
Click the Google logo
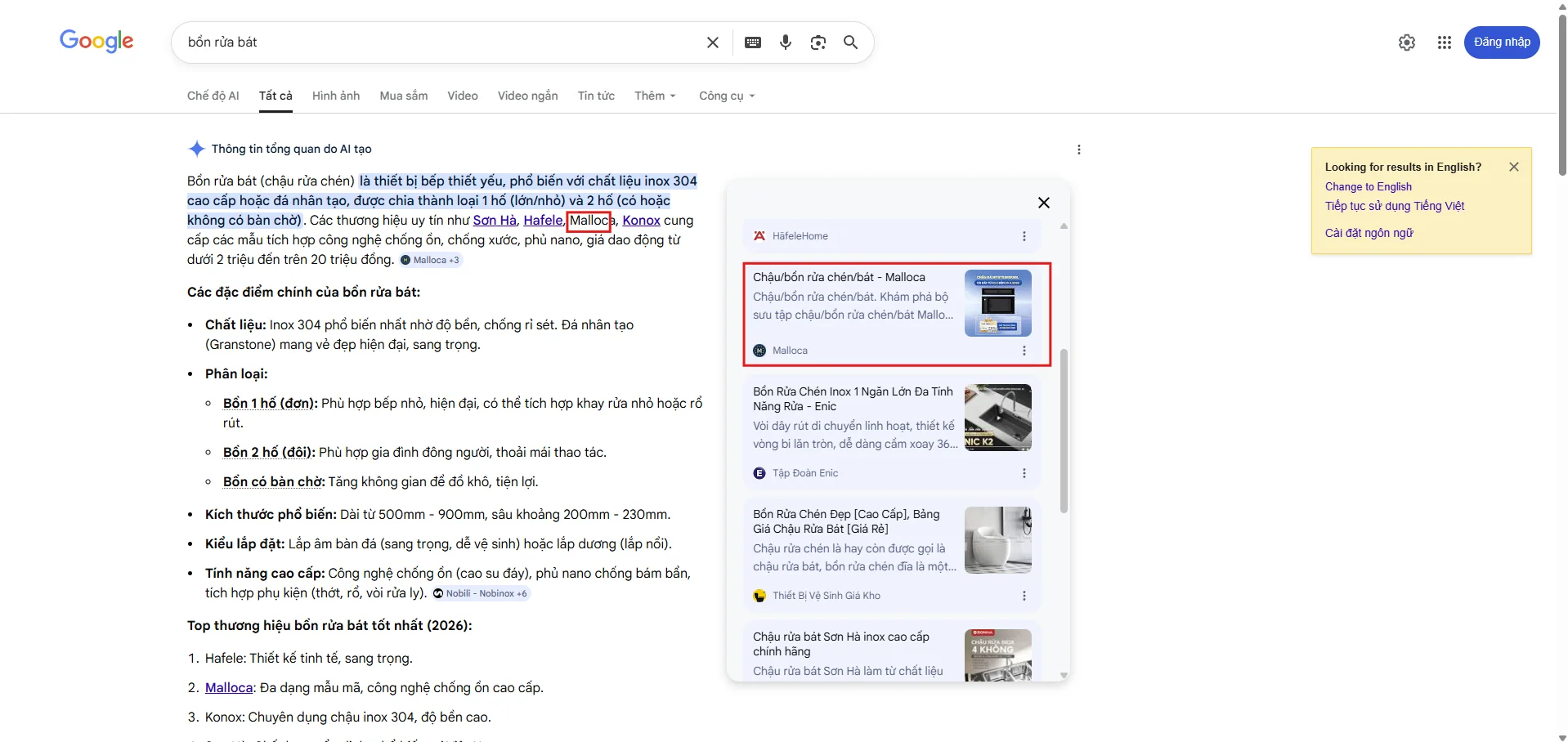point(96,41)
